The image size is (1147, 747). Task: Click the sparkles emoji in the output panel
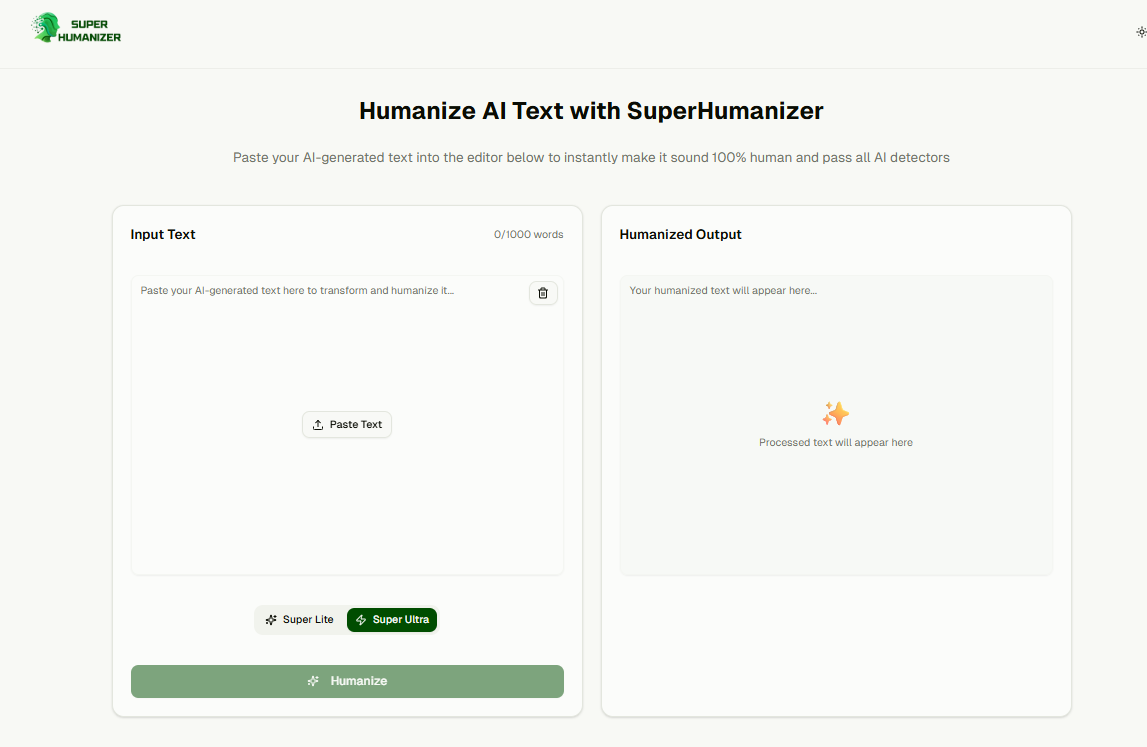[x=835, y=413]
